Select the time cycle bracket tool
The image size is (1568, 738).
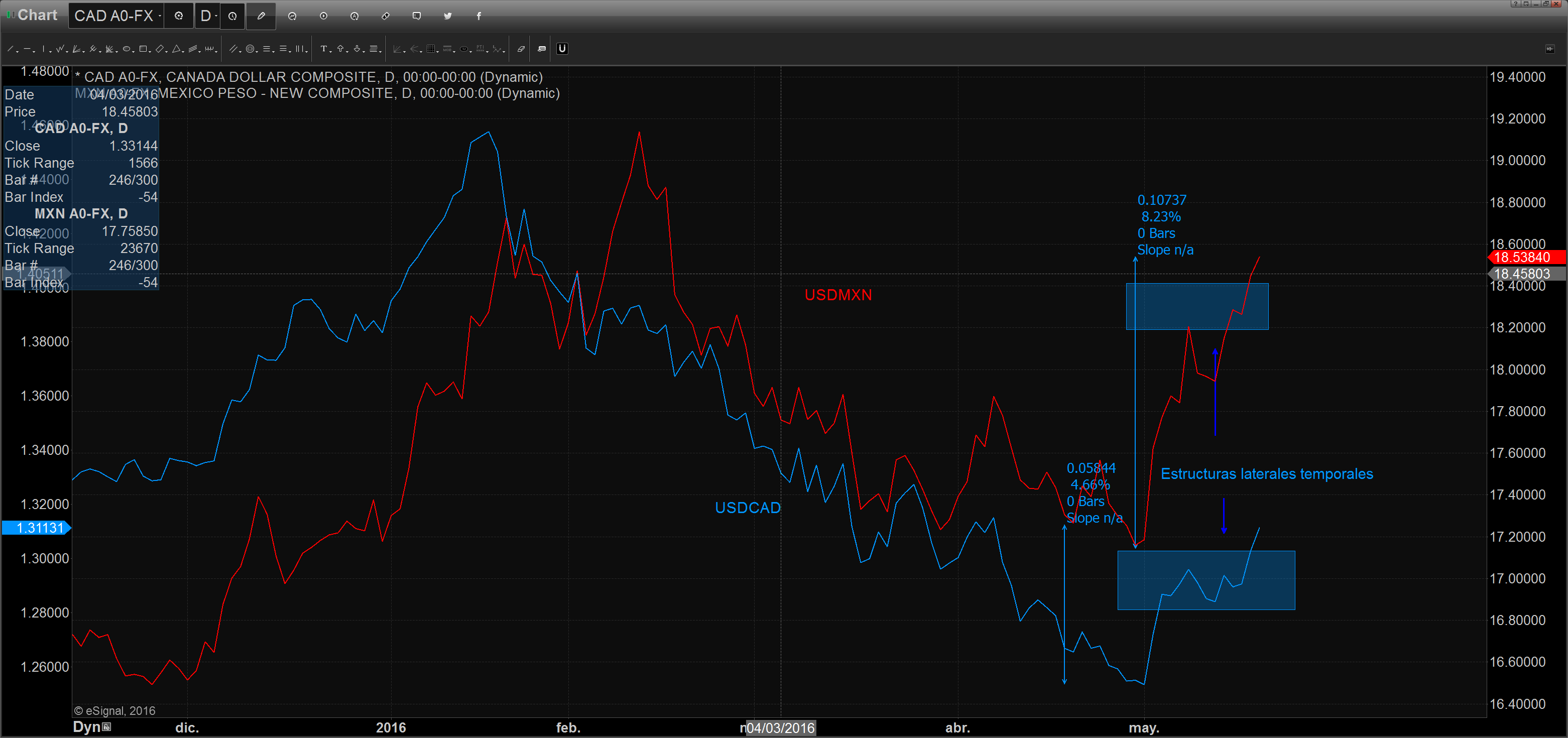209,49
